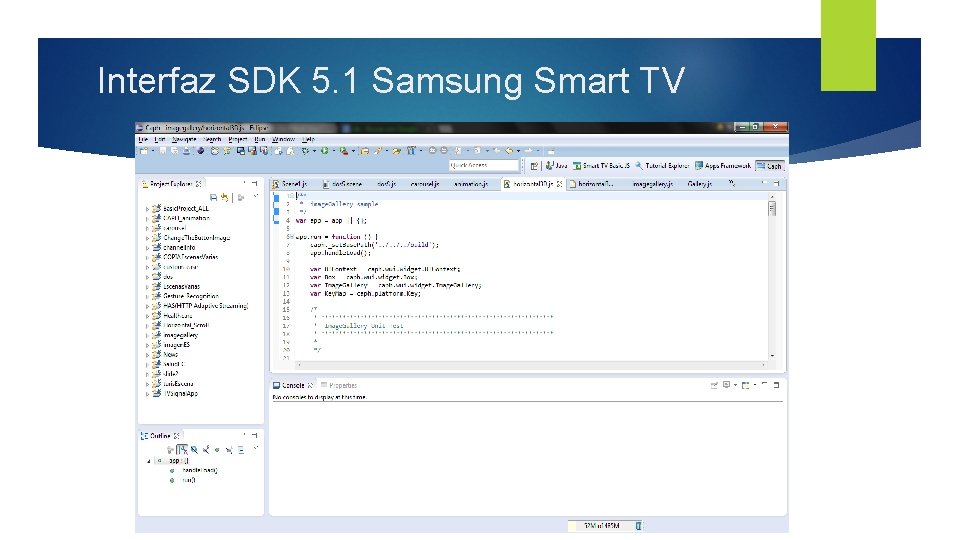Viewport: 960px width, 540px height.
Task: Expand the imagegallery project
Action: [x=147, y=336]
